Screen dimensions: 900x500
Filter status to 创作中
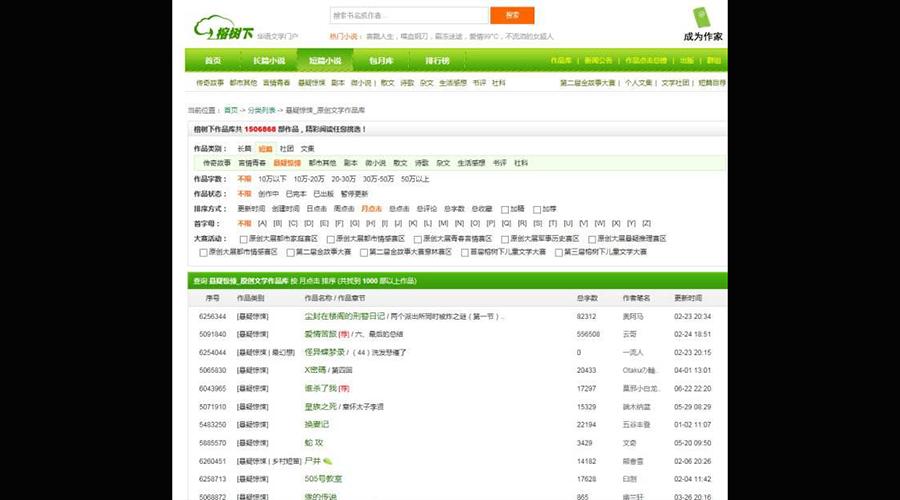(268, 194)
